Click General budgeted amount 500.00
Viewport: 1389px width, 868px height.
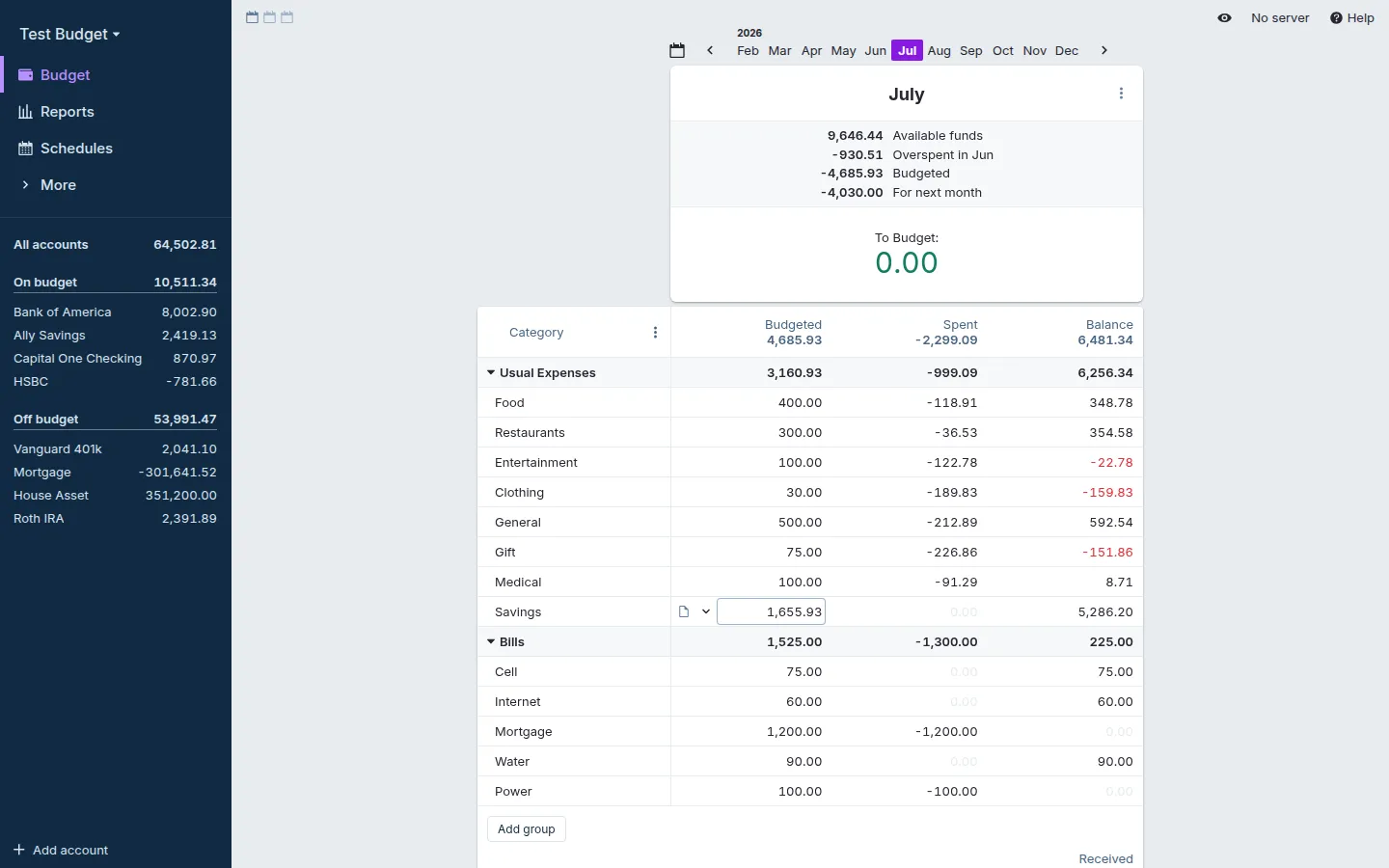[801, 523]
